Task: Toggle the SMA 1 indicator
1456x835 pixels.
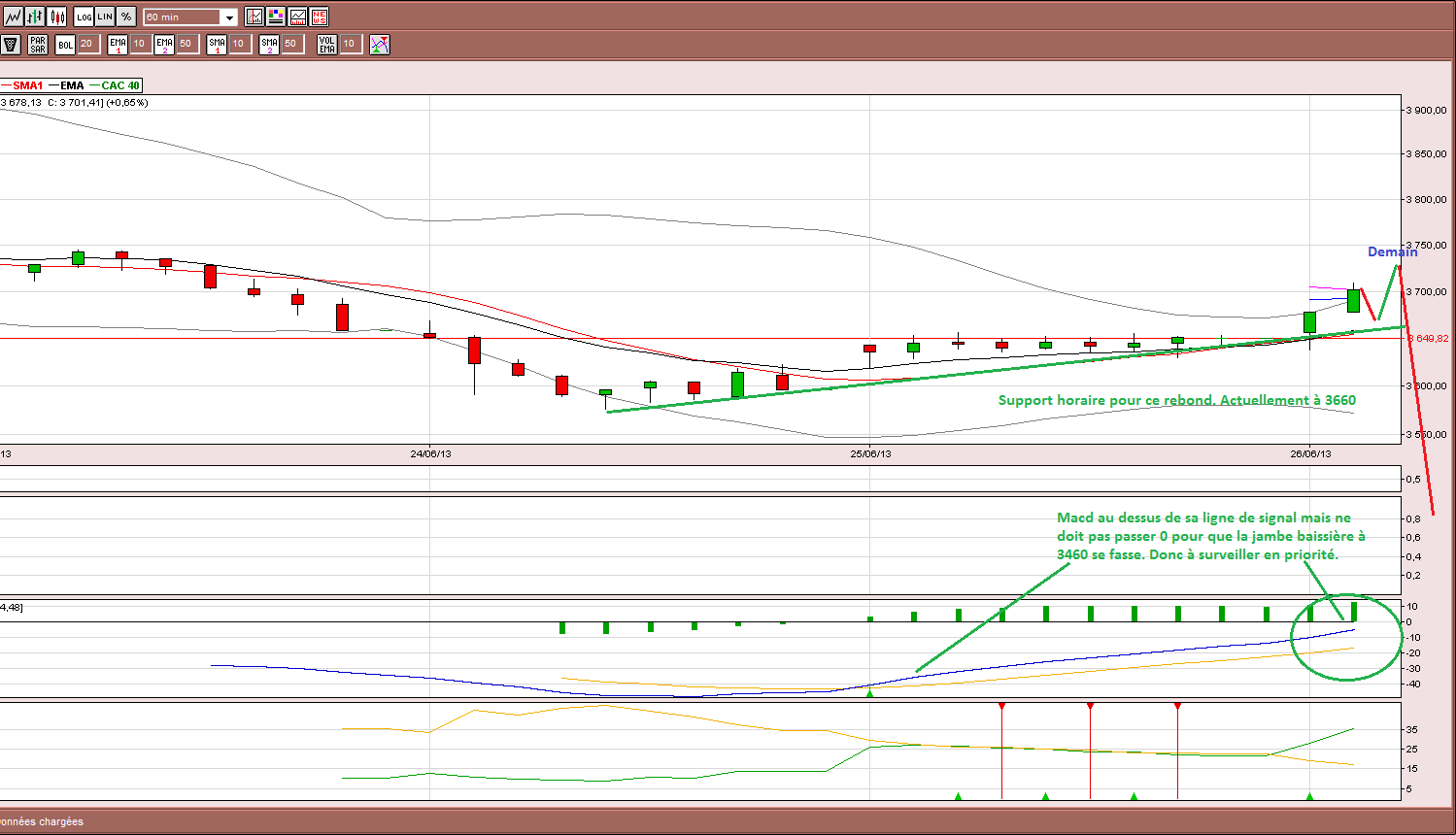Action: tap(217, 45)
